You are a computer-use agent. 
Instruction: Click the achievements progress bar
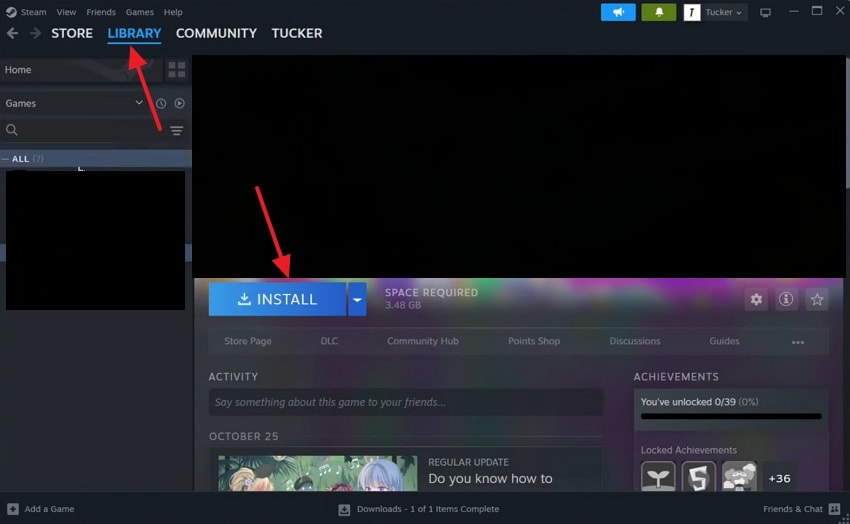731,416
